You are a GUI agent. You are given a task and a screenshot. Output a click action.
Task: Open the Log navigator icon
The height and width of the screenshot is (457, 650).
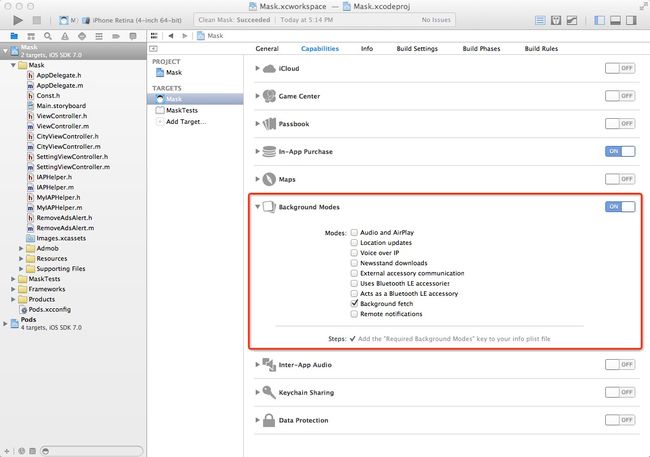coord(133,36)
